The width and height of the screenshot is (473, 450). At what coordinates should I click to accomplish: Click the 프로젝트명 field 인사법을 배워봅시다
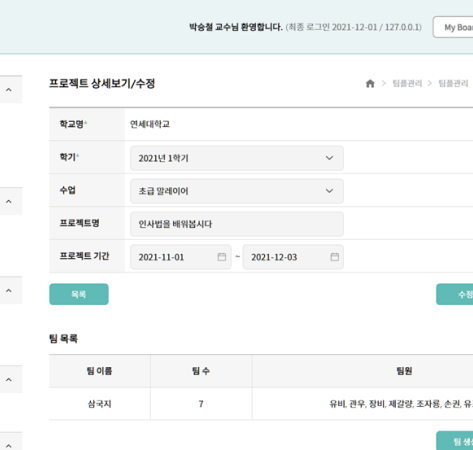pyautogui.click(x=237, y=224)
